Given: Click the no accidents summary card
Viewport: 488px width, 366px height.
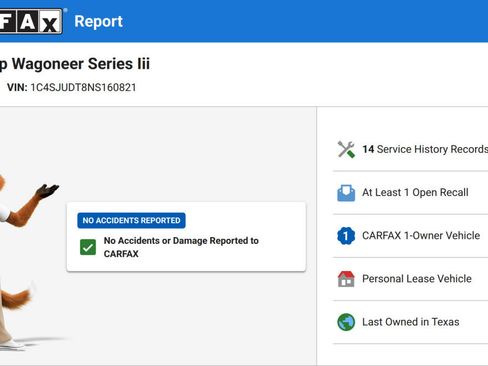Looking at the screenshot, I should tap(186, 237).
